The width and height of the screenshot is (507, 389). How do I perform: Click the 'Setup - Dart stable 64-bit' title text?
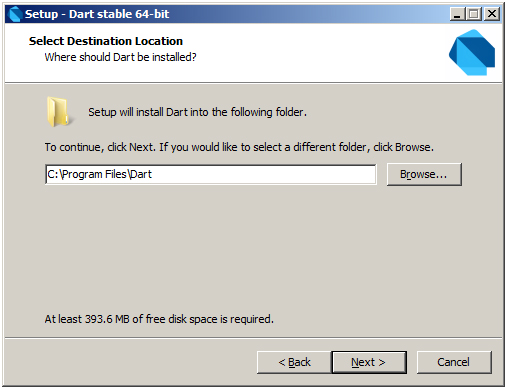97,14
